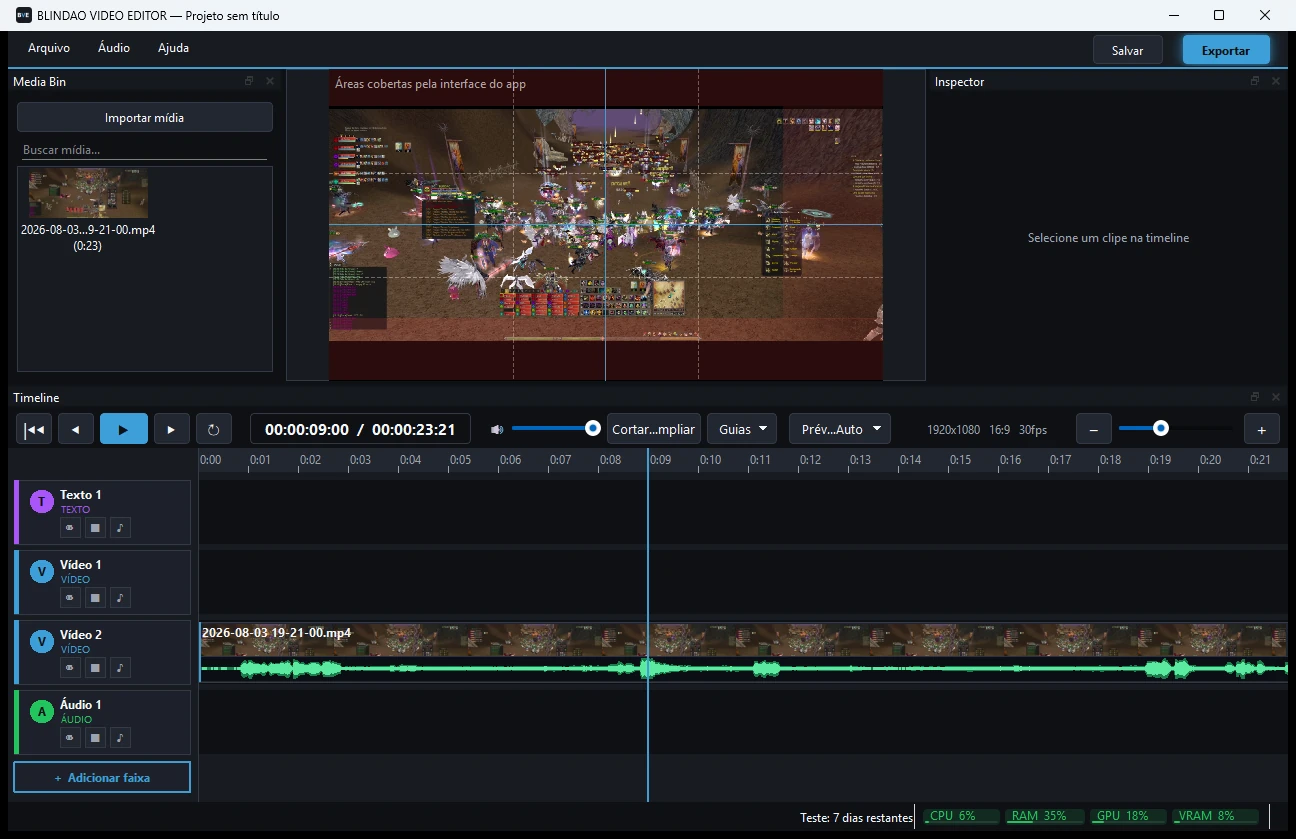1296x839 pixels.
Task: Click the 0:15 mark on timeline ruler
Action: [960, 460]
